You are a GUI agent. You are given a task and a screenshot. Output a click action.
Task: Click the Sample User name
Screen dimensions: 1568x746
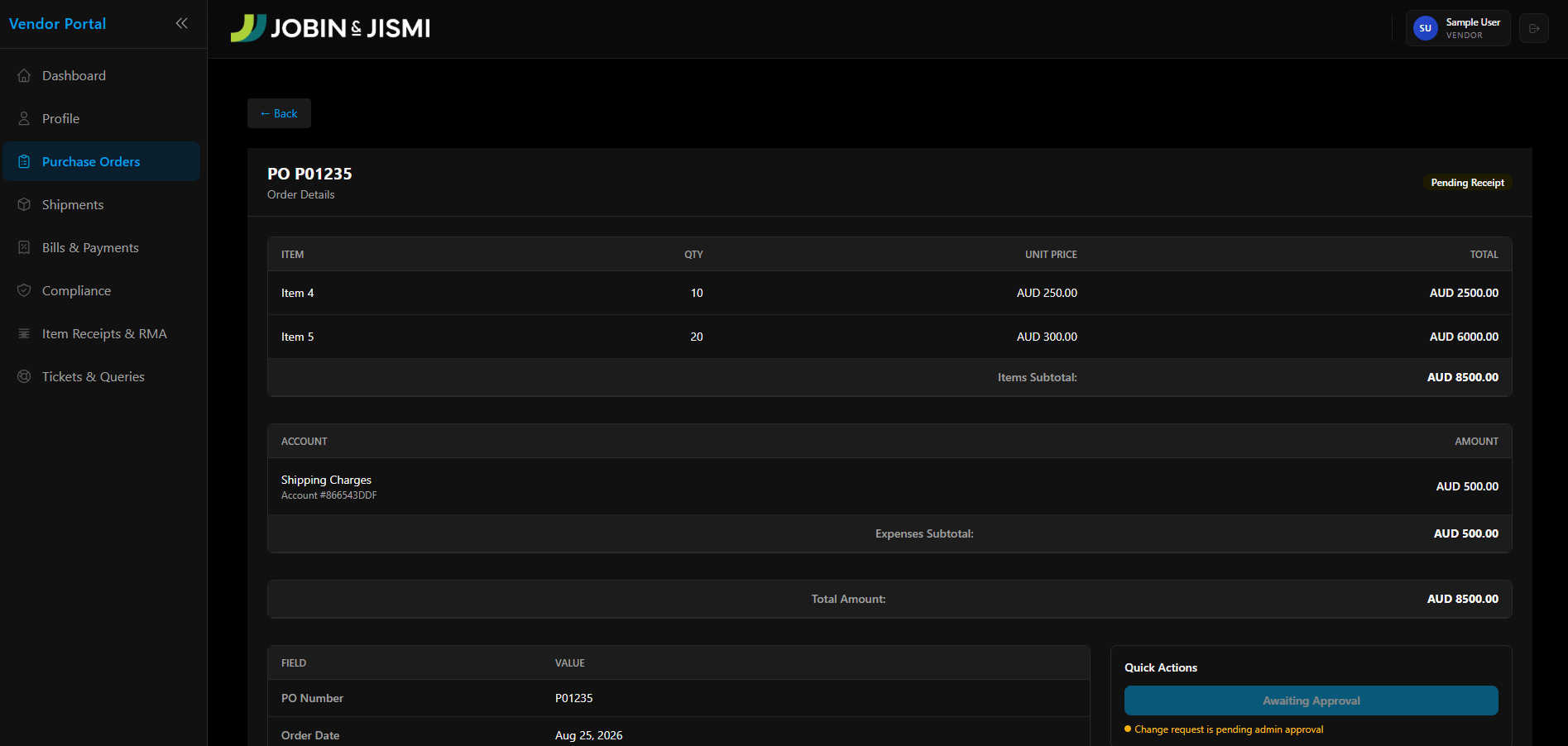pos(1473,22)
